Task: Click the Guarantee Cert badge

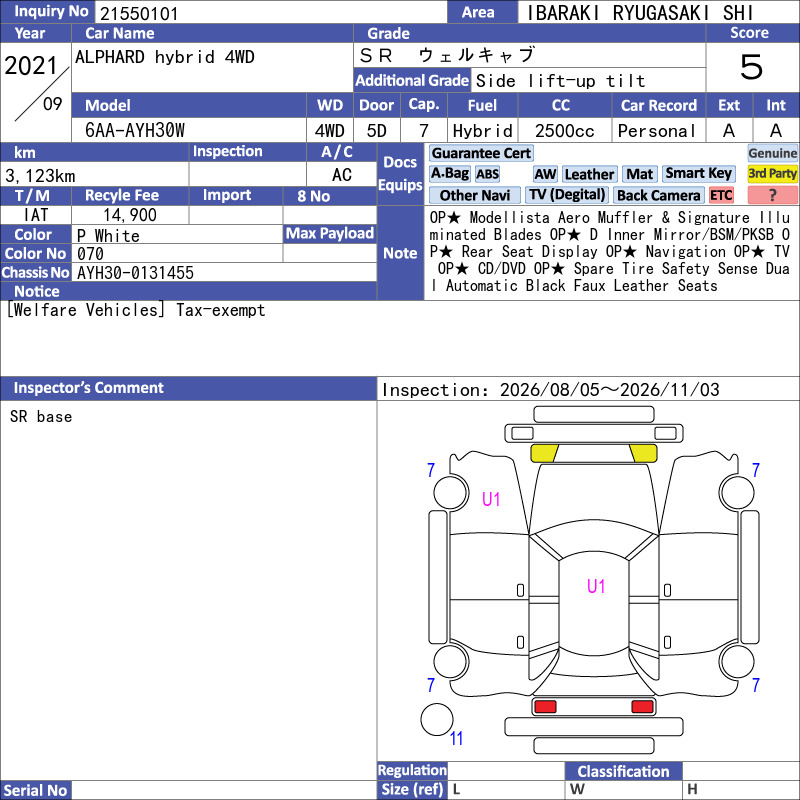Action: tap(481, 153)
